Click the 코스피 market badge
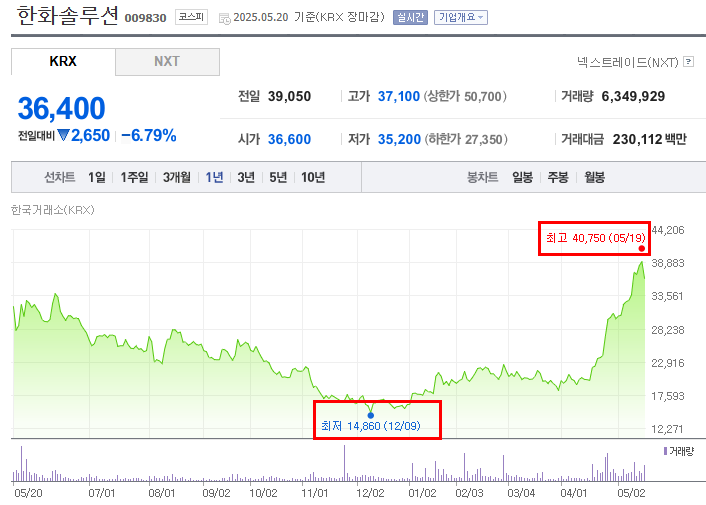This screenshot has height=505, width=706. click(191, 17)
